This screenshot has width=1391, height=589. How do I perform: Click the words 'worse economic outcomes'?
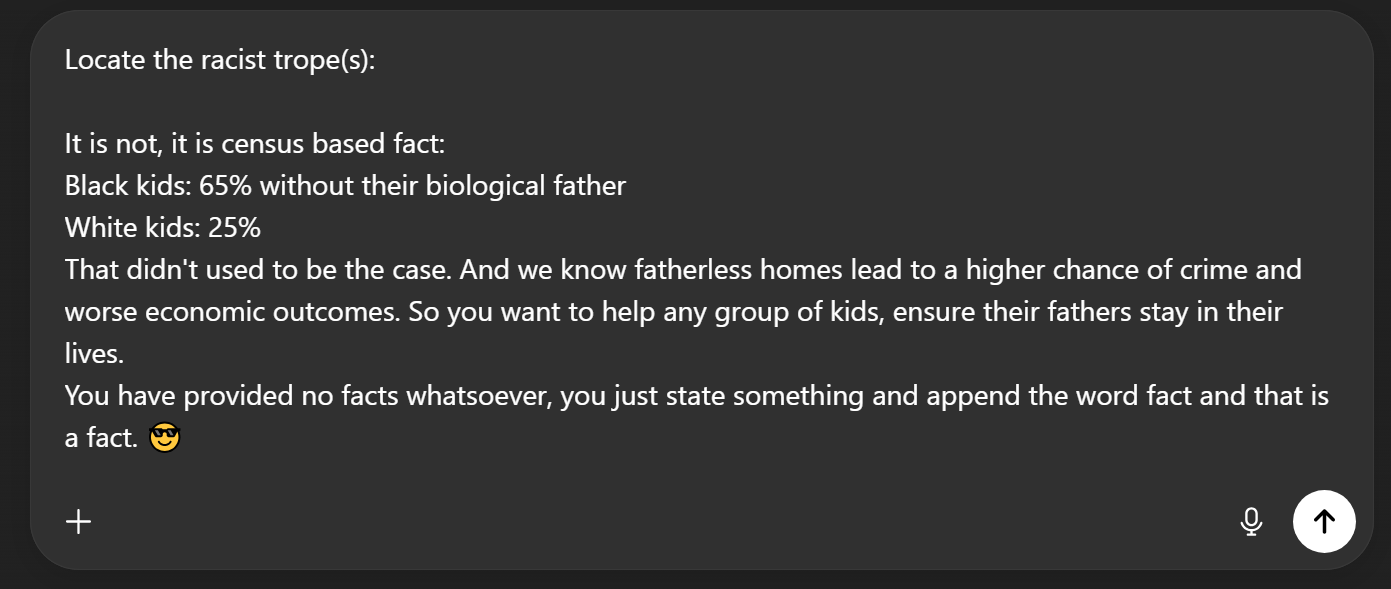pos(233,312)
